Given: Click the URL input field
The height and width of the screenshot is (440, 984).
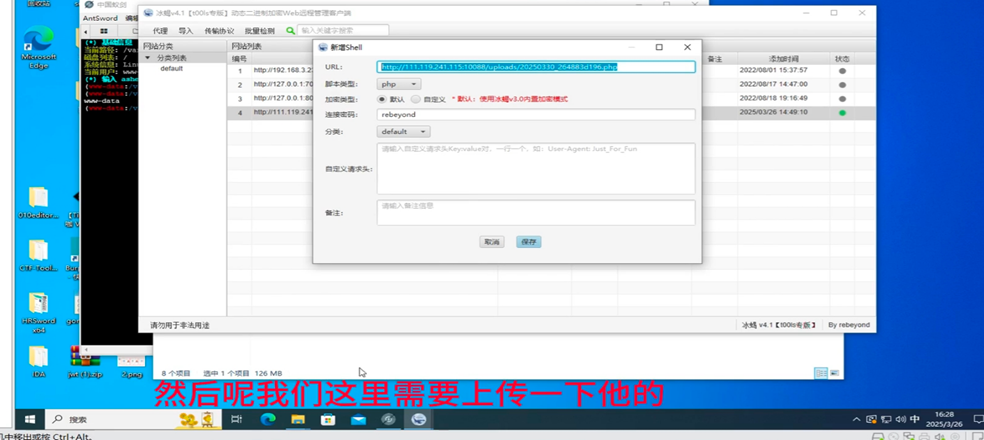Looking at the screenshot, I should pos(536,67).
